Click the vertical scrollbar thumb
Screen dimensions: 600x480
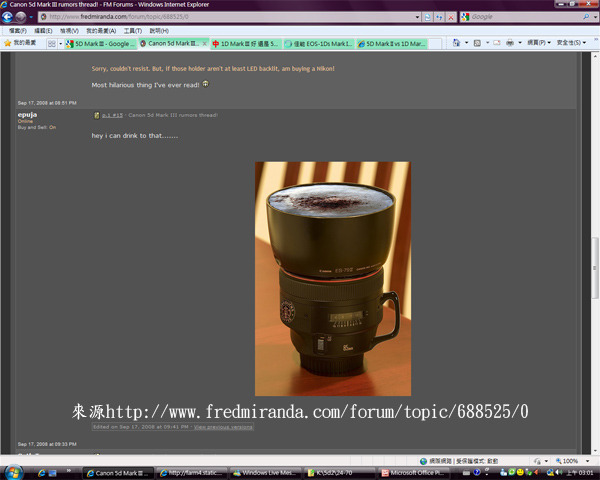coord(595,268)
